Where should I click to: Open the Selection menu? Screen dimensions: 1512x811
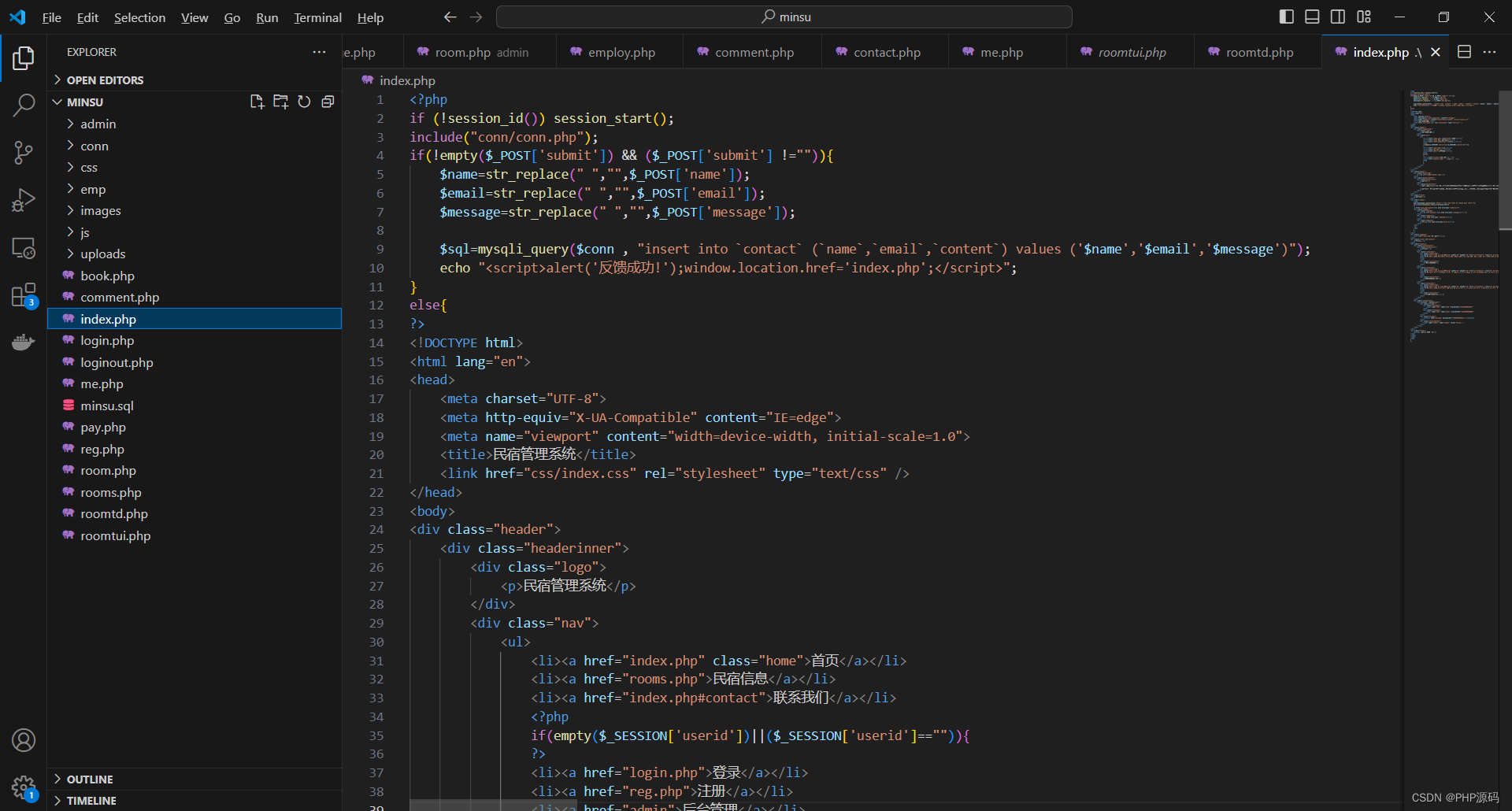click(139, 17)
